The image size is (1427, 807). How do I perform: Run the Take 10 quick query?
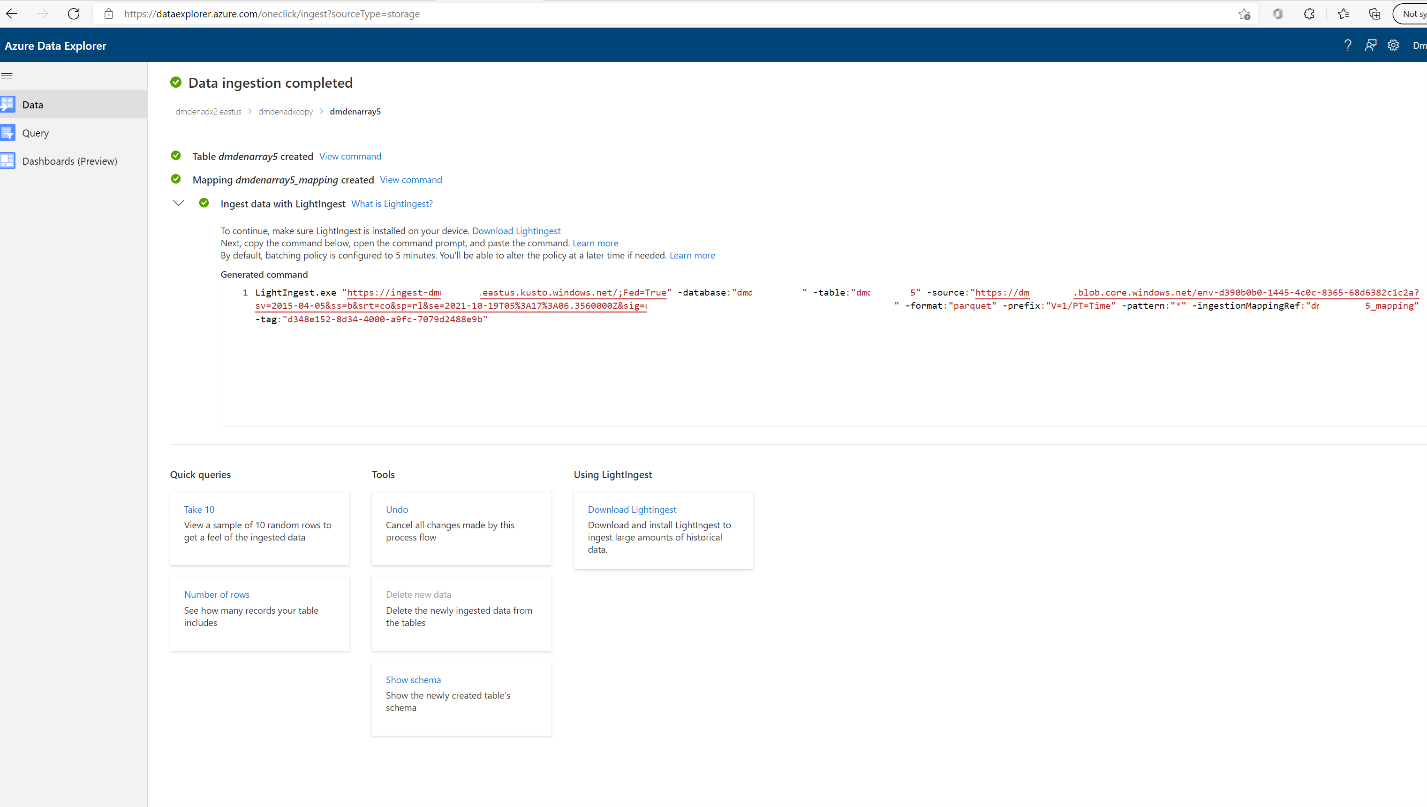pos(260,528)
